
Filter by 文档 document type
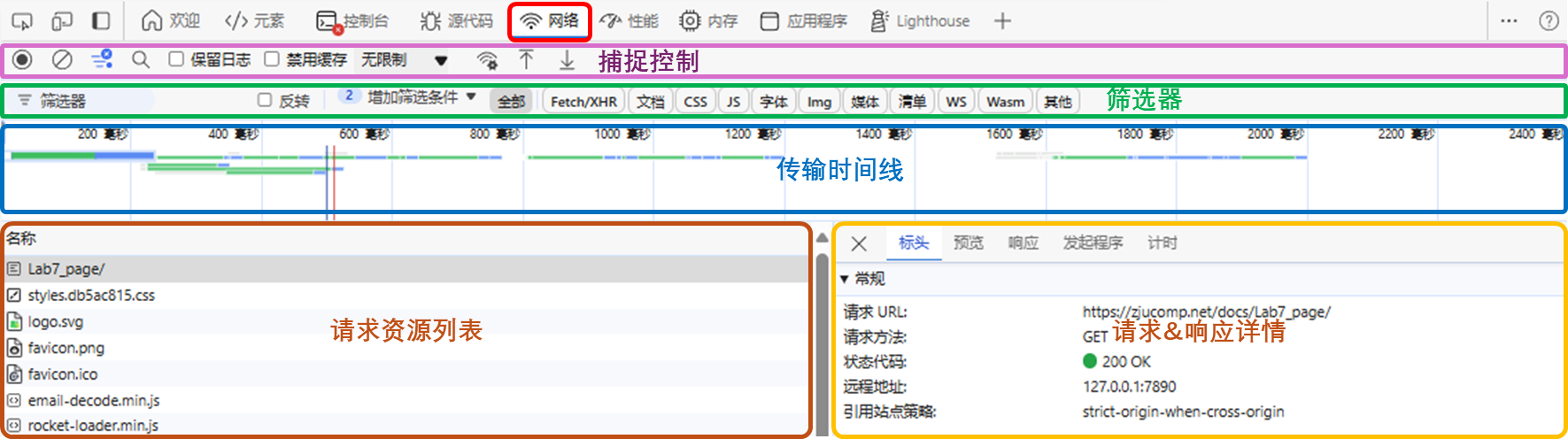(651, 102)
